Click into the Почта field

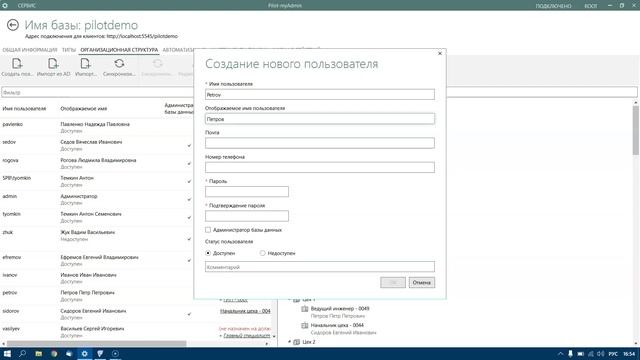tap(320, 143)
